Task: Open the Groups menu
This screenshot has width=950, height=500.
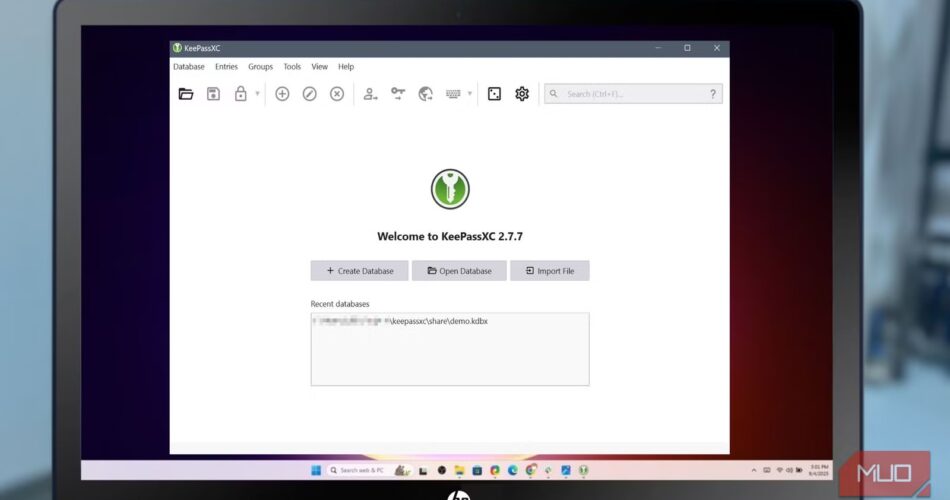Action: click(260, 67)
